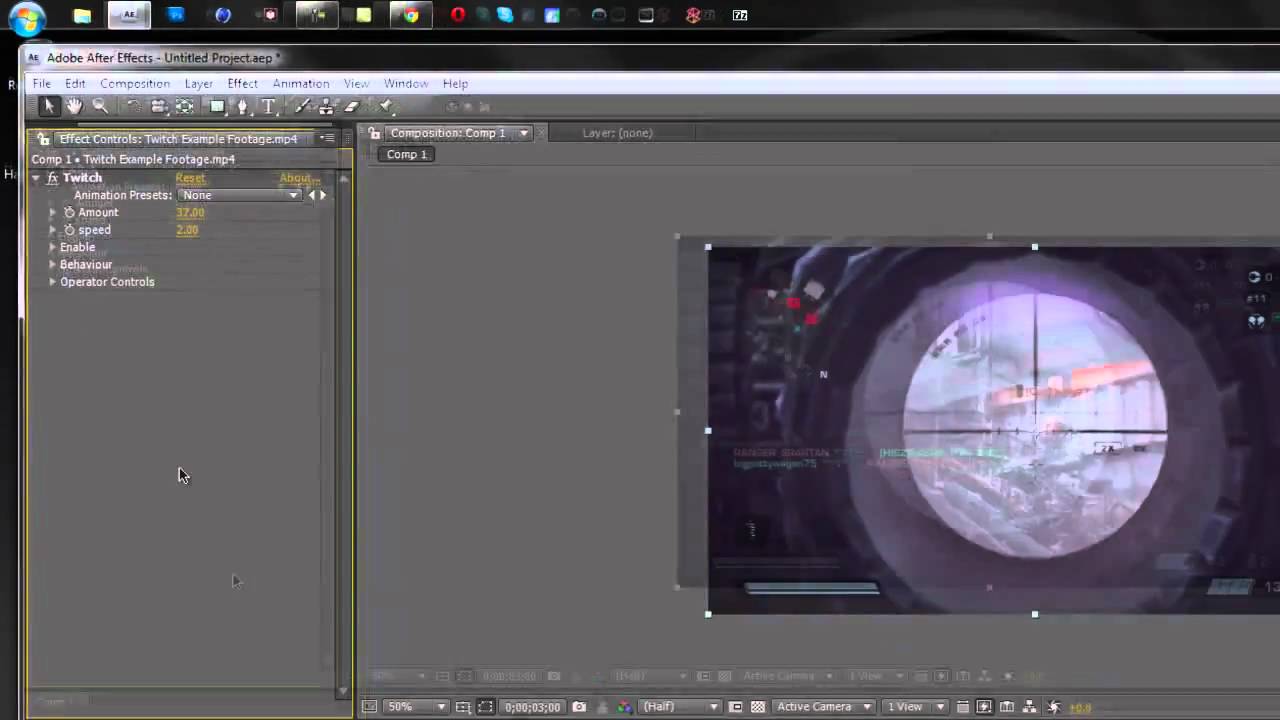1280x720 pixels.
Task: Select the Horizontal Type tool
Action: coord(268,106)
